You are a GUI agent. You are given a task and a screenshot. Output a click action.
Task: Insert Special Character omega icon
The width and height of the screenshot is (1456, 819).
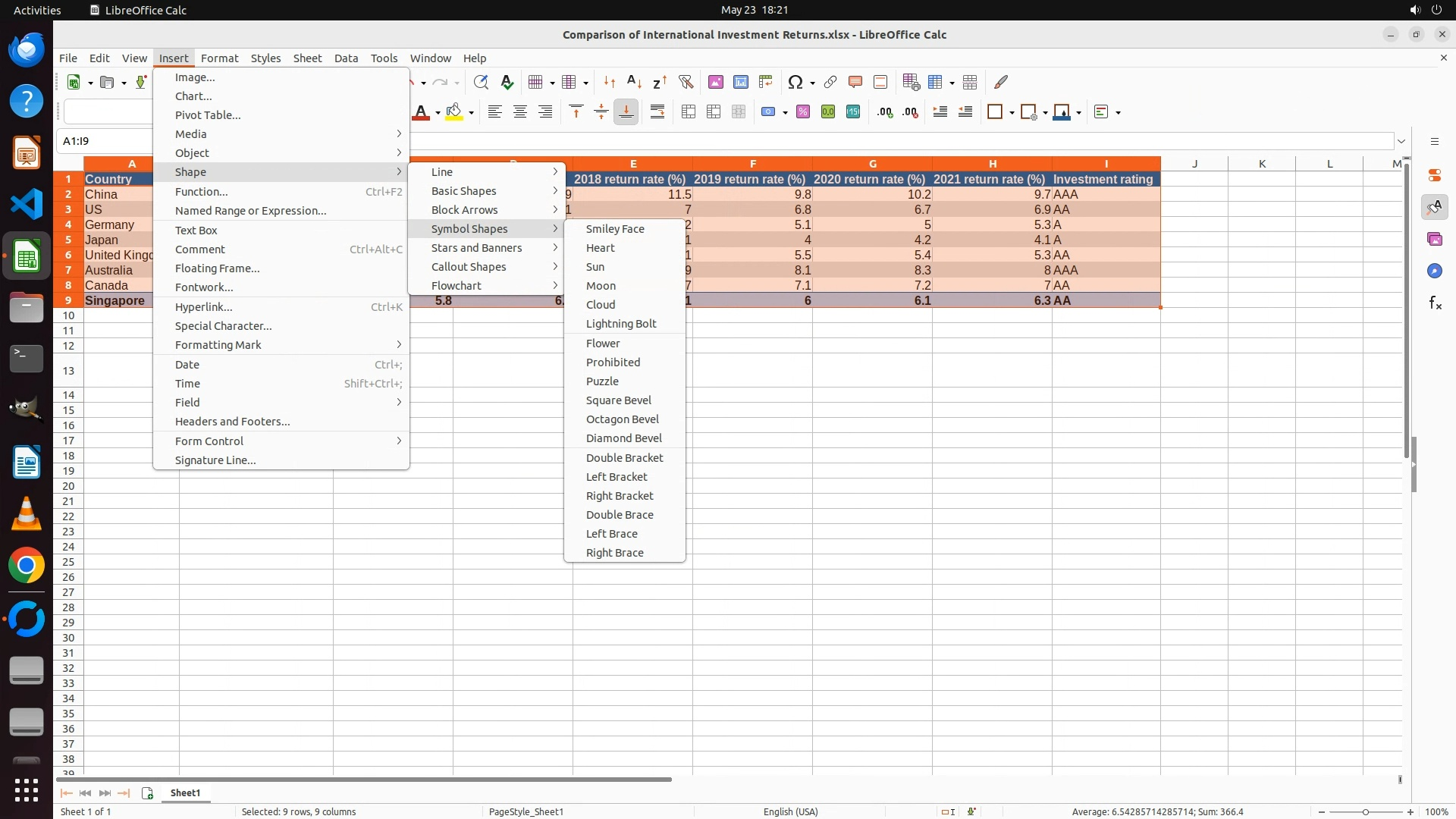pos(795,82)
